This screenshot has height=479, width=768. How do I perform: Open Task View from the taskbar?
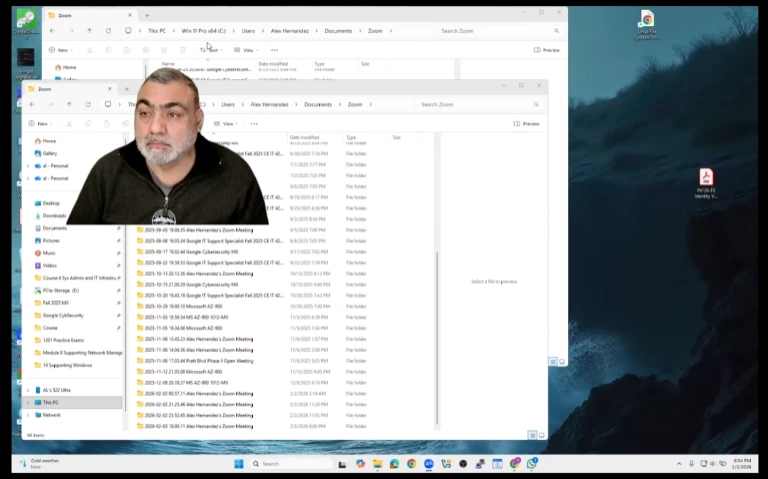342,464
